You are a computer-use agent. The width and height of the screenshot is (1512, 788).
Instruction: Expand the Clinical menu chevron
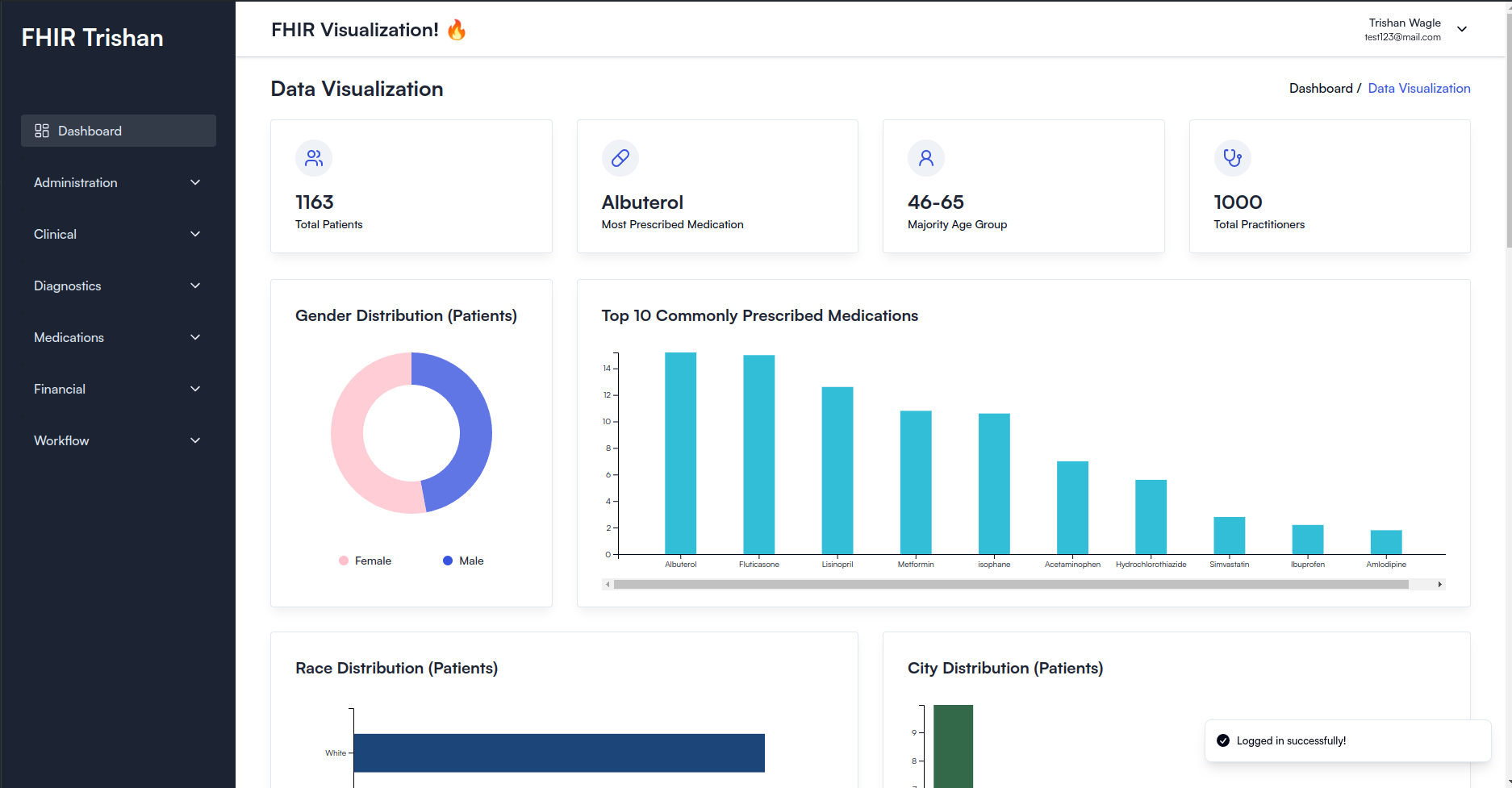click(195, 234)
